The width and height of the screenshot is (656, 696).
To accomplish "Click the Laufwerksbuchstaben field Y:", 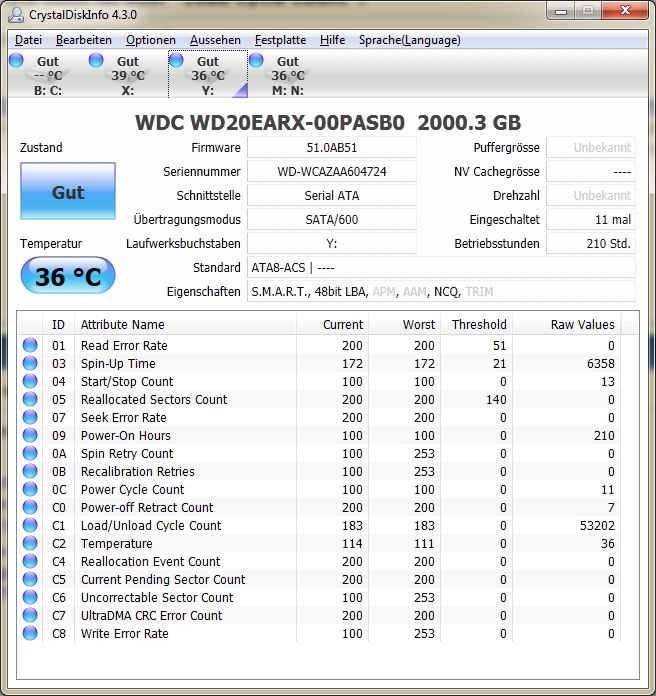I will pos(332,243).
